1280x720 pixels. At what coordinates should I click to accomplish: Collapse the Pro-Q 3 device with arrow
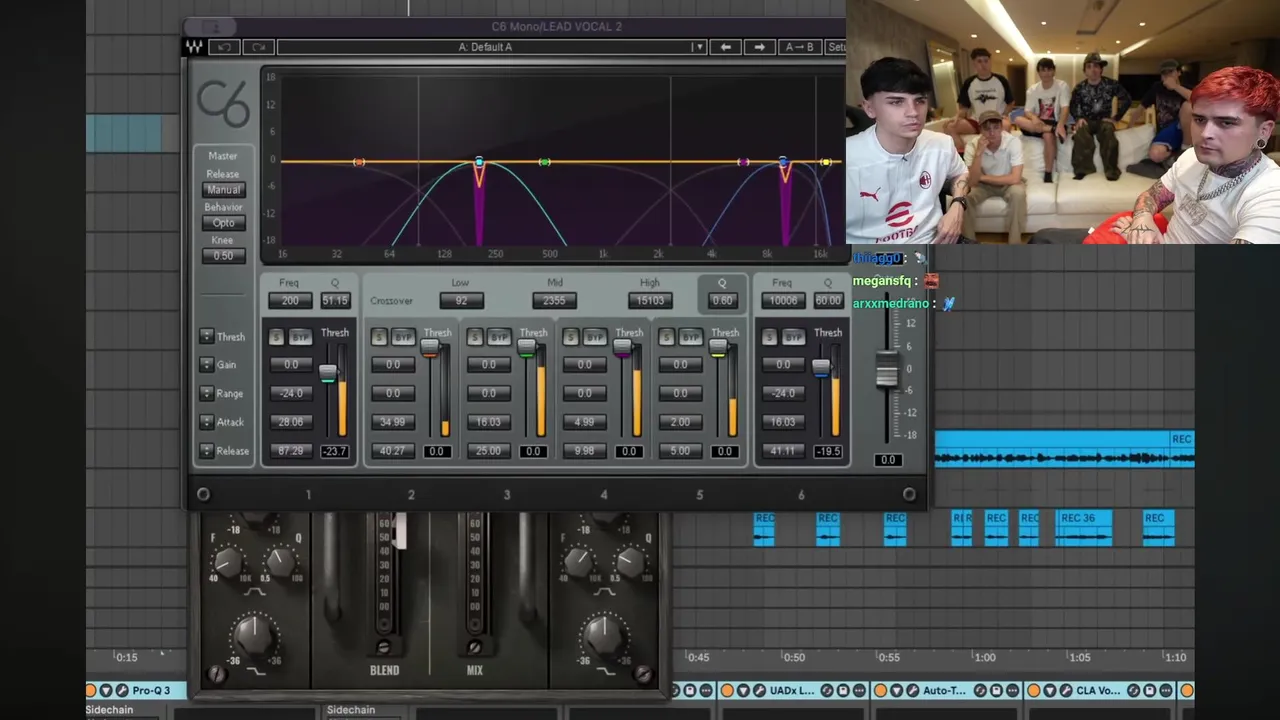click(106, 690)
